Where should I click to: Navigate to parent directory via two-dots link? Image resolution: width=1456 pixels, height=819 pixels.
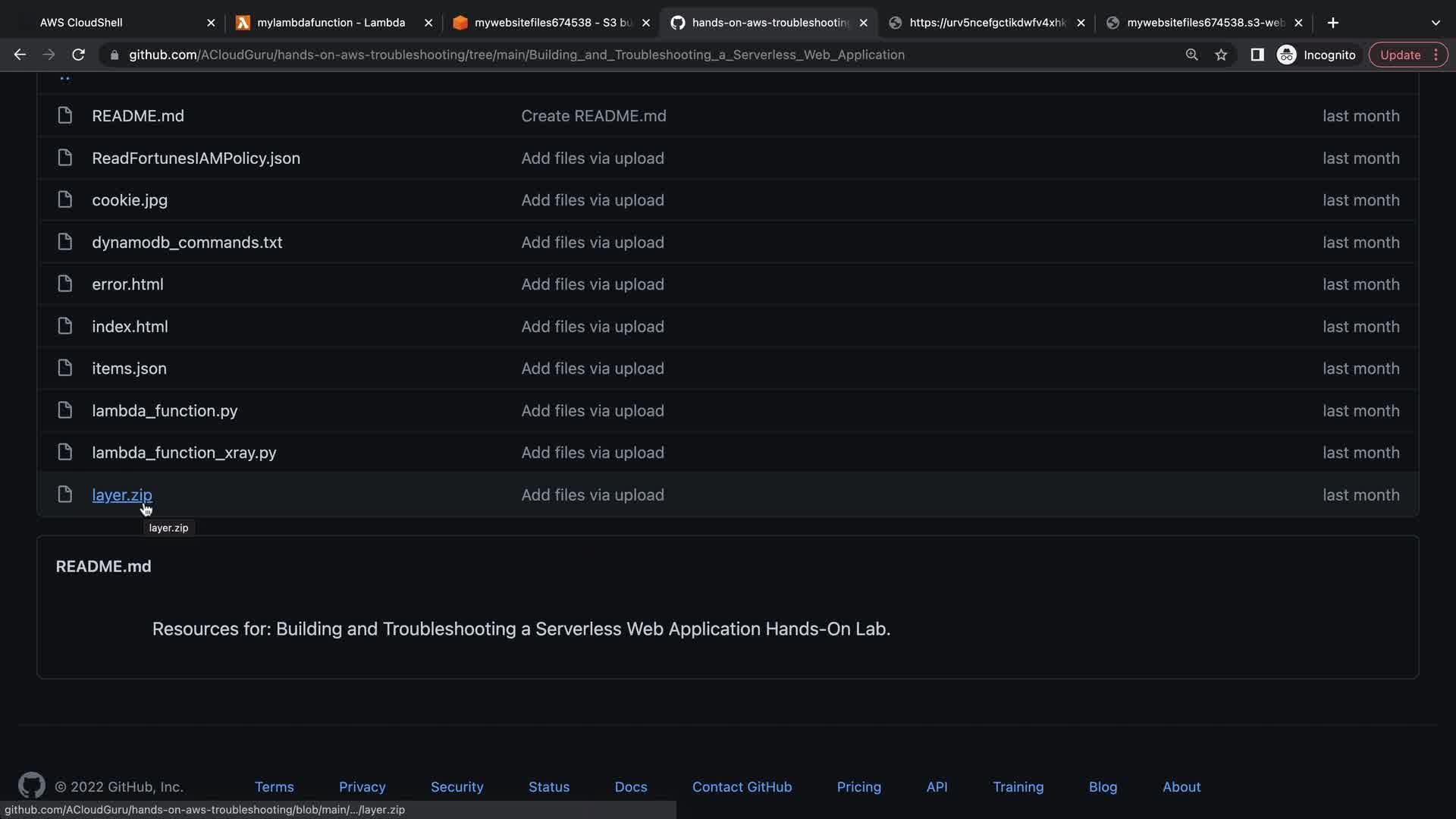[x=64, y=77]
